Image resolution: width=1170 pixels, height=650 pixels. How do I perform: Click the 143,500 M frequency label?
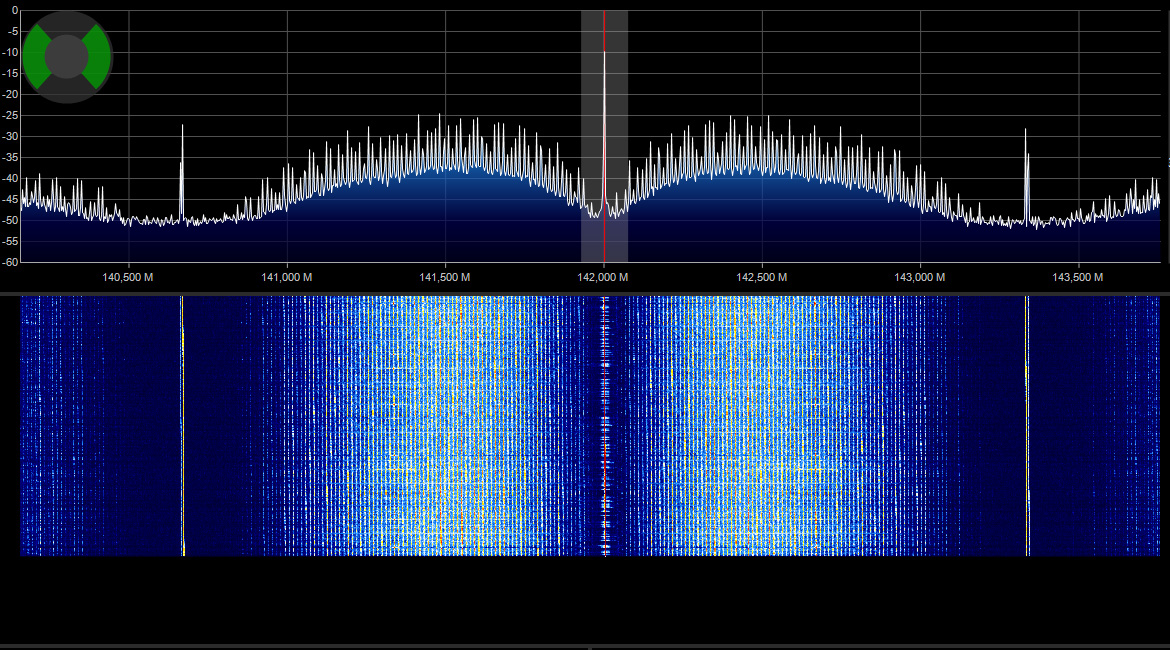pyautogui.click(x=1078, y=278)
